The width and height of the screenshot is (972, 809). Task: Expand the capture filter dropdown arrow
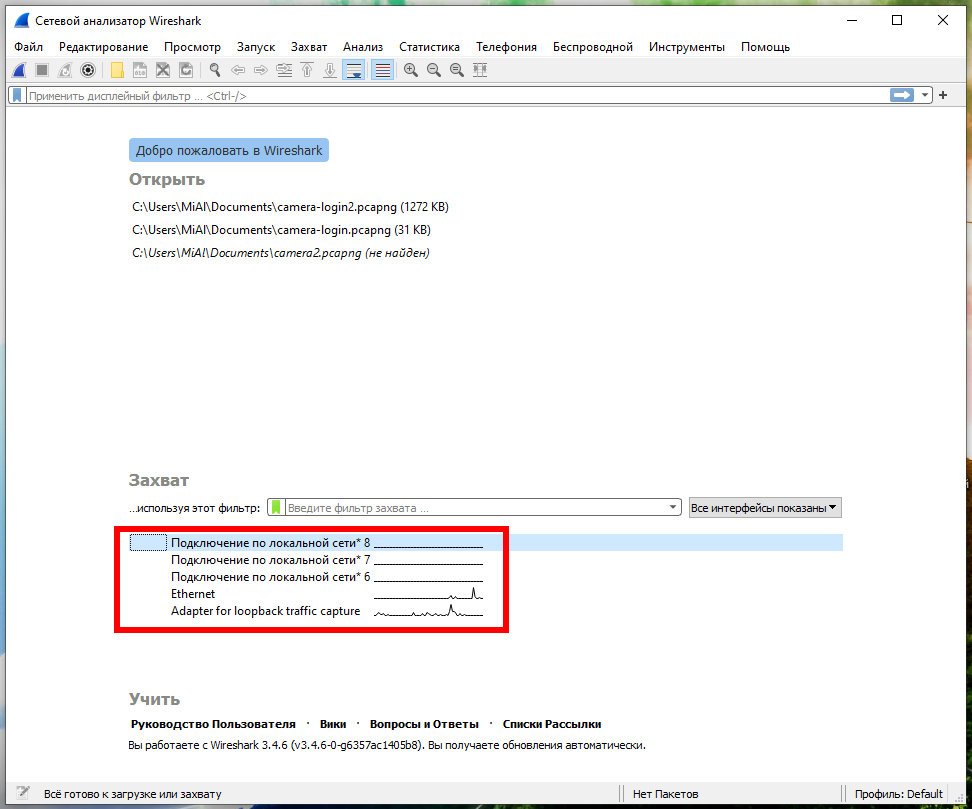coord(673,507)
